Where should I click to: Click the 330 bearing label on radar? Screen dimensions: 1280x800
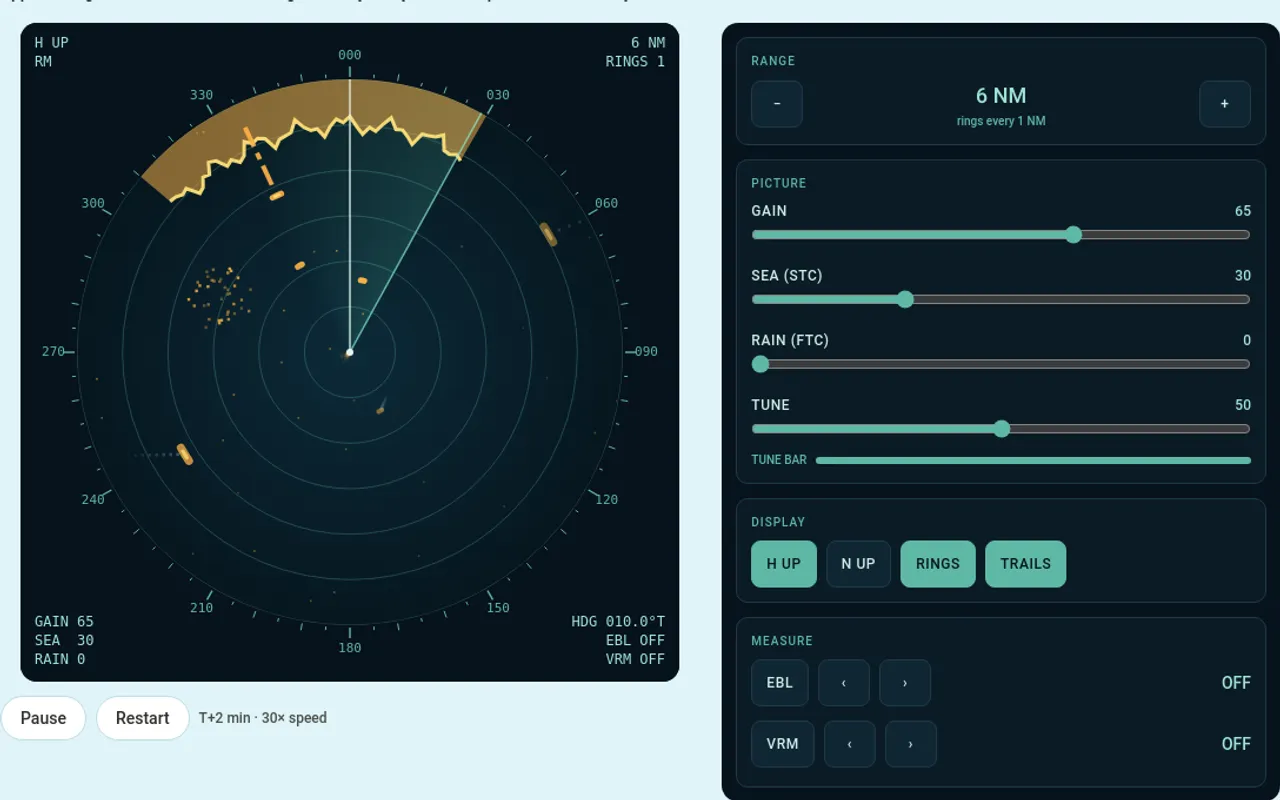(x=201, y=95)
